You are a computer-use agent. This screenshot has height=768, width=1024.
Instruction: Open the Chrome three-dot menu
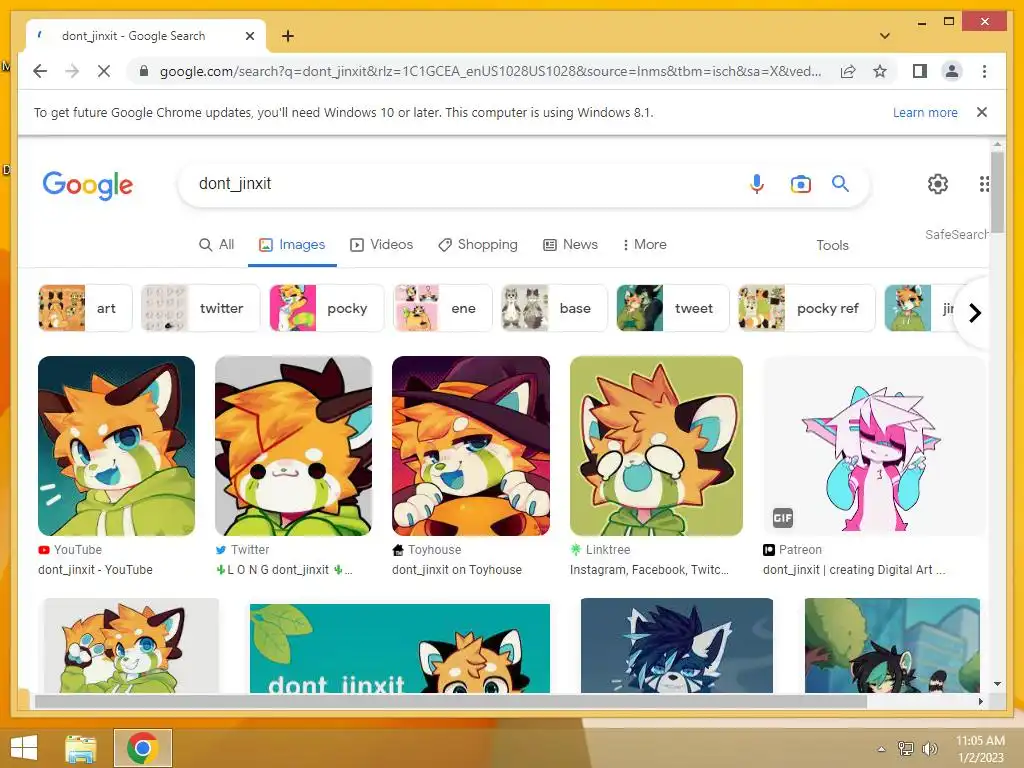[984, 71]
